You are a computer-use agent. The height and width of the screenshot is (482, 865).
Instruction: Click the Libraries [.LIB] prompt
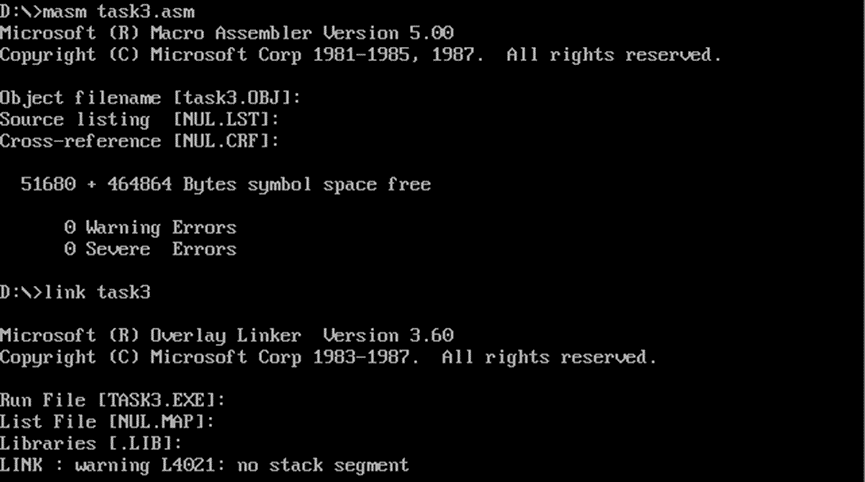(91, 443)
